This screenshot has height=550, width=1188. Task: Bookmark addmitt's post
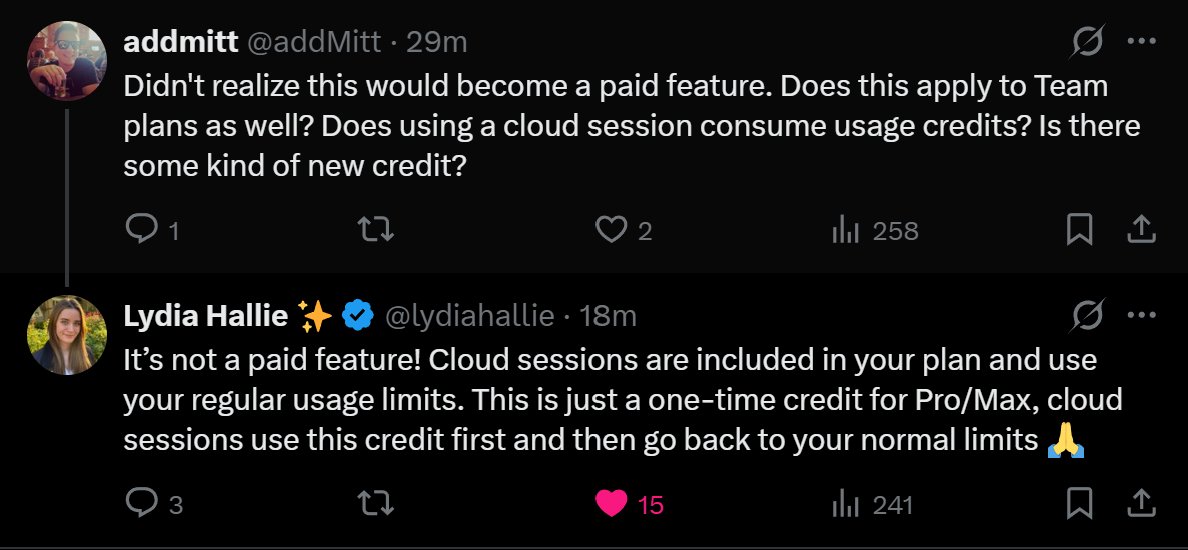point(1079,230)
